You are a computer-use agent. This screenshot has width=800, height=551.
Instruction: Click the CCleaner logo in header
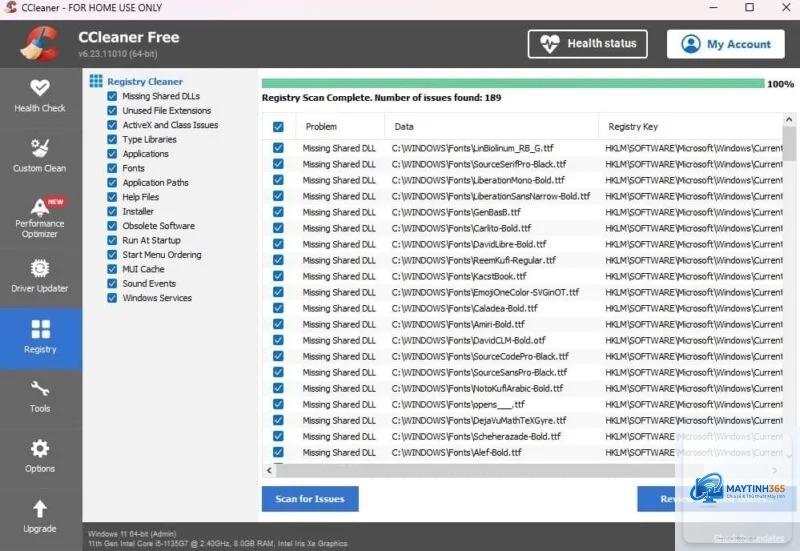click(x=39, y=44)
